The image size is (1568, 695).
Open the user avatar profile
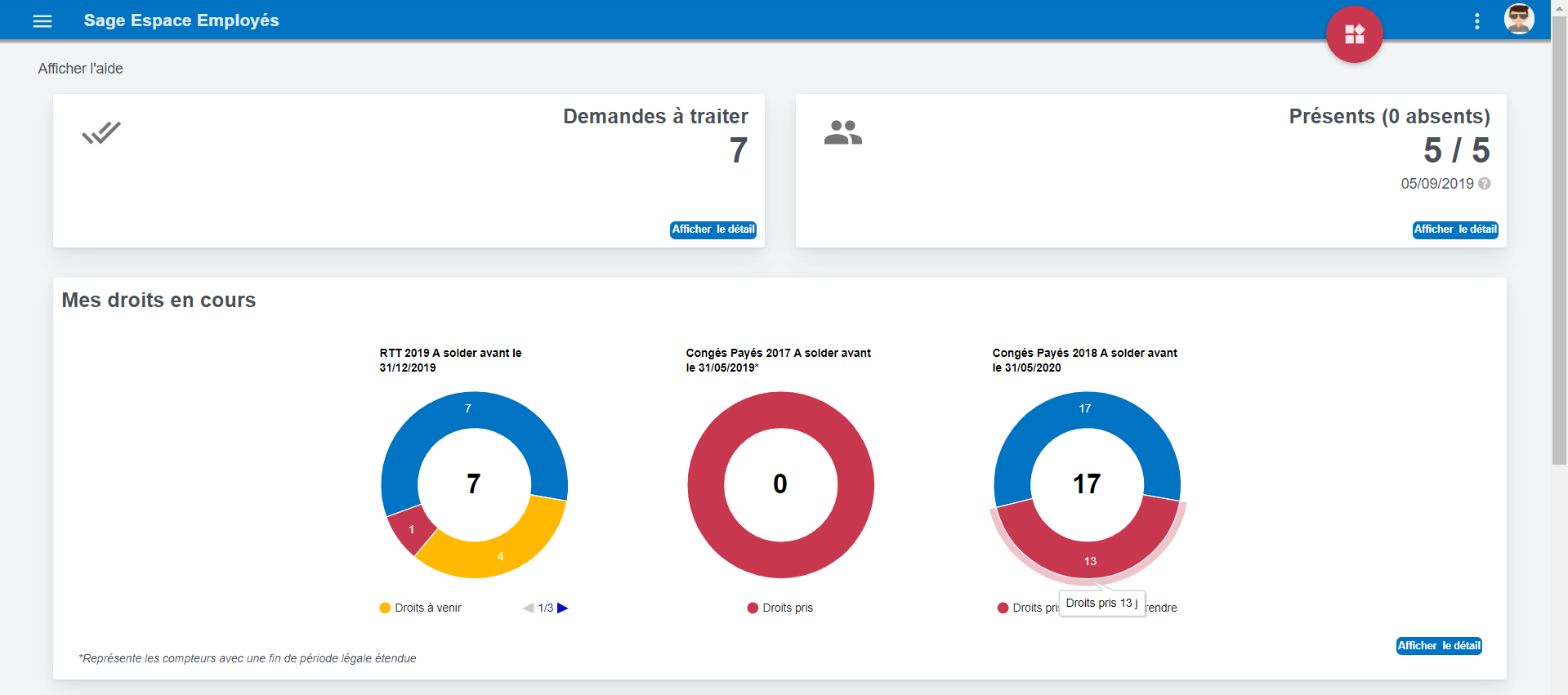click(1518, 20)
